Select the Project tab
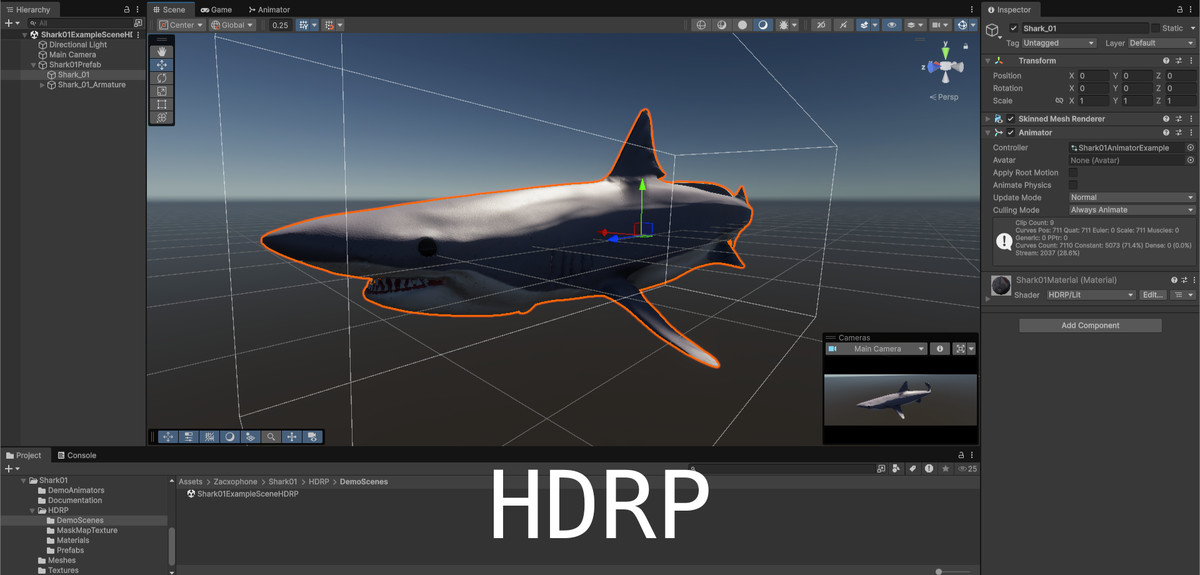 click(24, 455)
